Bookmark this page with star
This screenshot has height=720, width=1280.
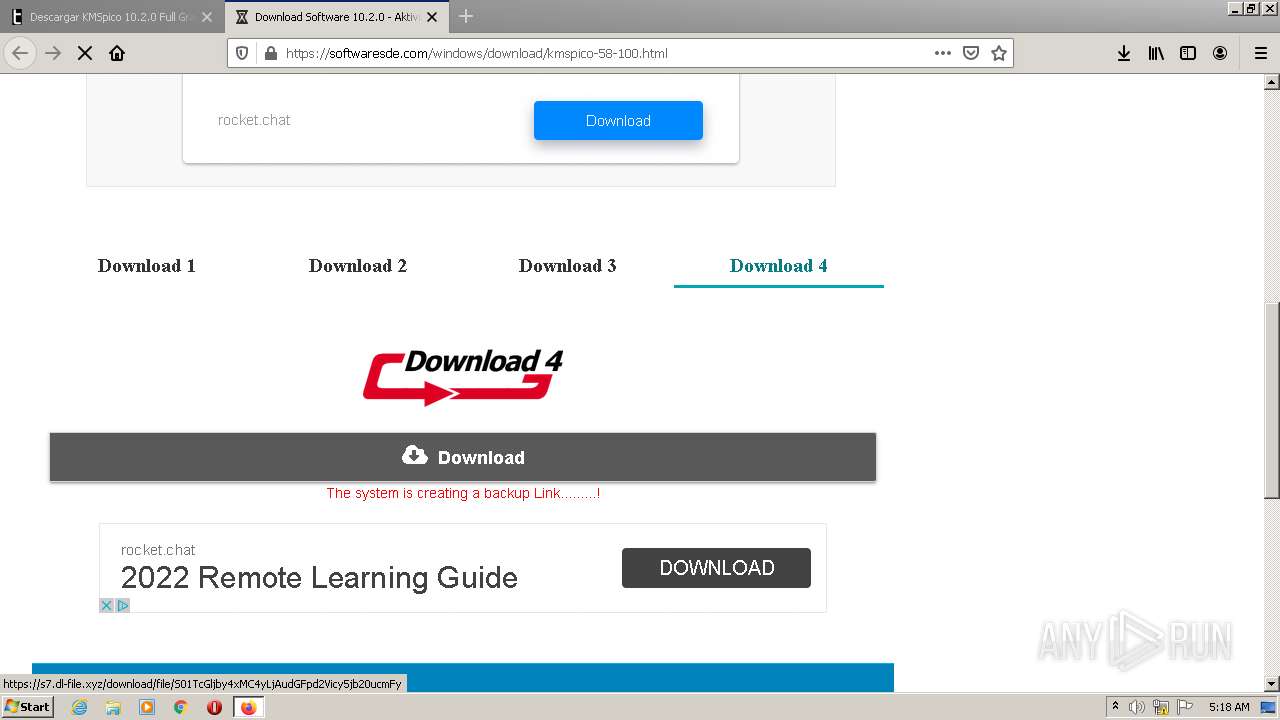coord(999,53)
